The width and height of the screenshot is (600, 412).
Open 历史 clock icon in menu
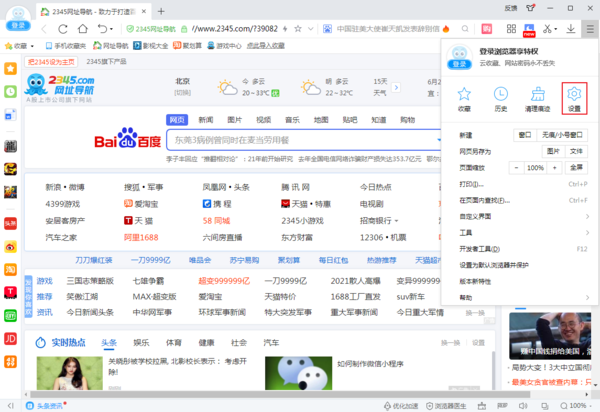501,98
